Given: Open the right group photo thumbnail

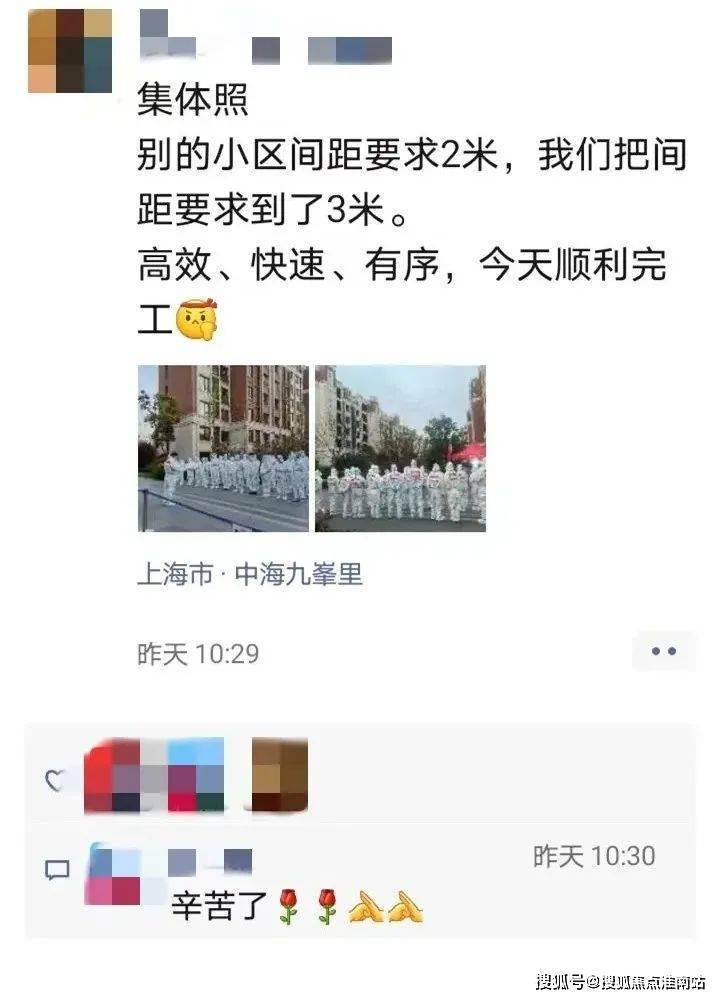Looking at the screenshot, I should (x=400, y=448).
